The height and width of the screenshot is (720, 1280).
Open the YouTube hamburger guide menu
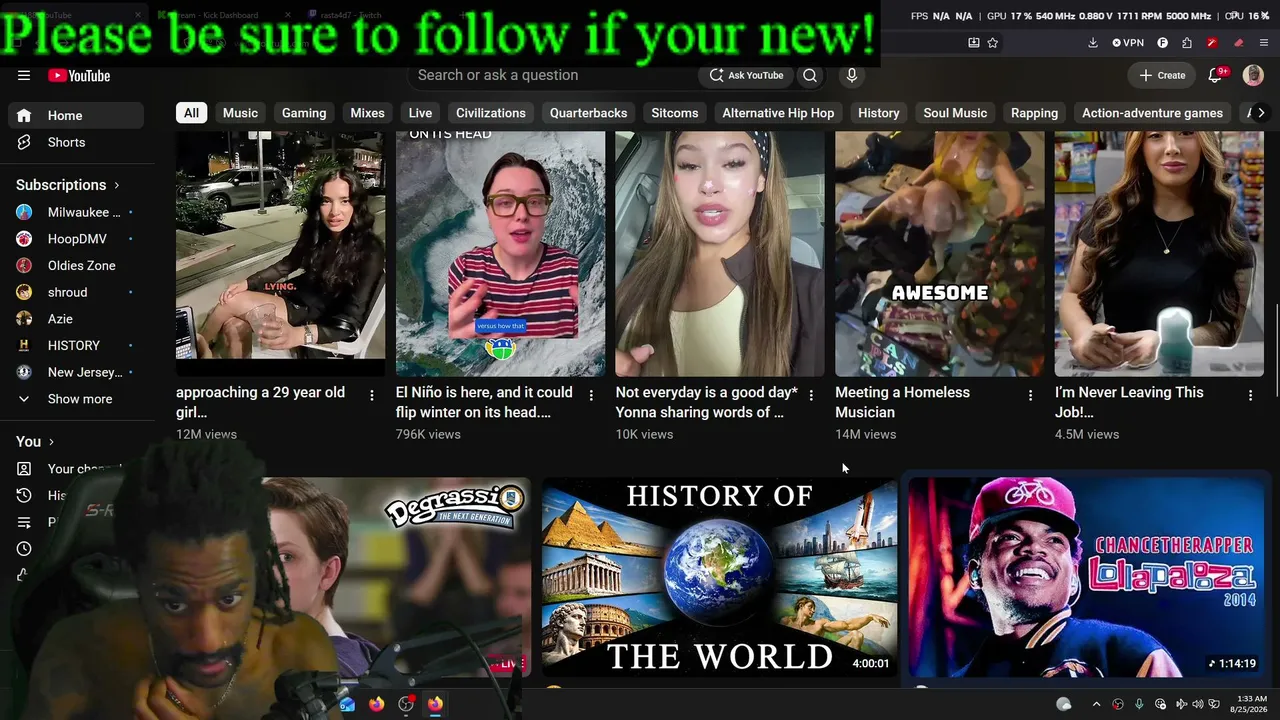(24, 75)
